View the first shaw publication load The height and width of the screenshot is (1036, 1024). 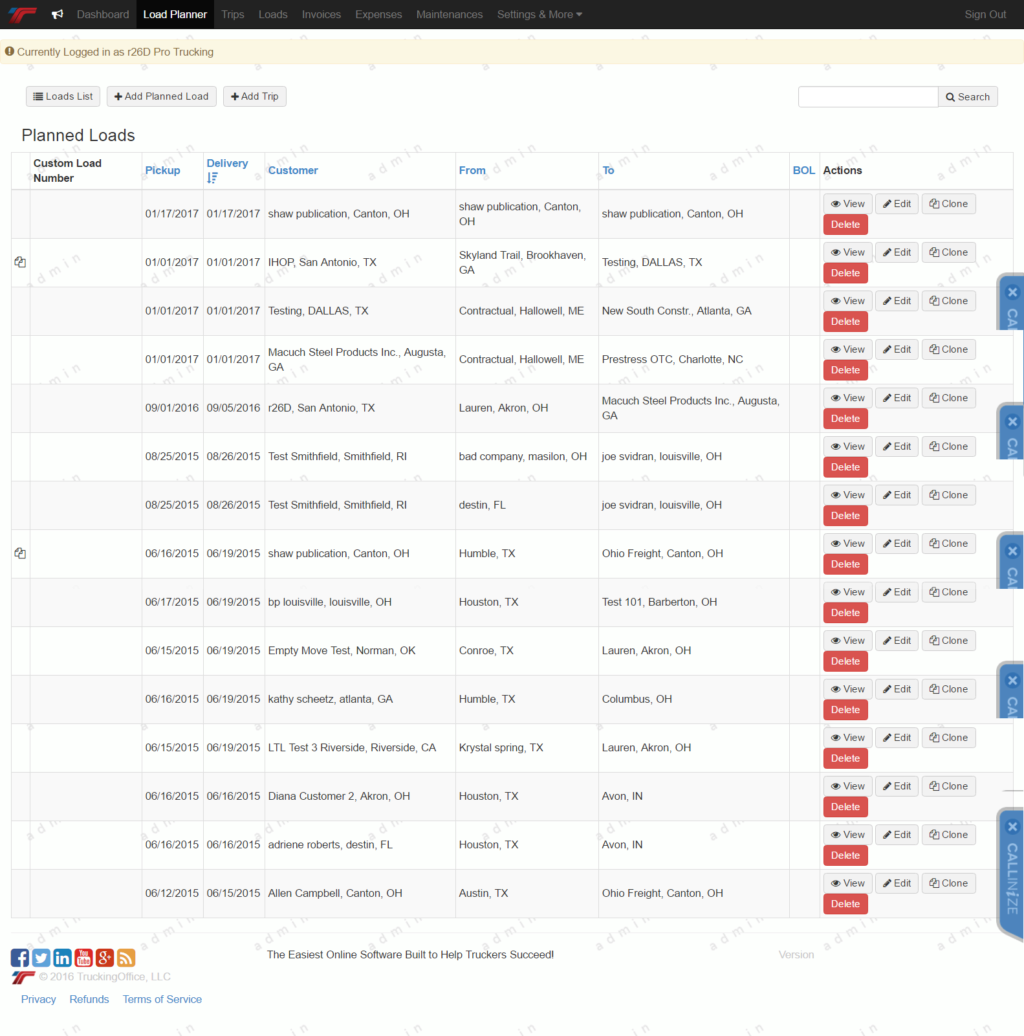click(x=847, y=204)
